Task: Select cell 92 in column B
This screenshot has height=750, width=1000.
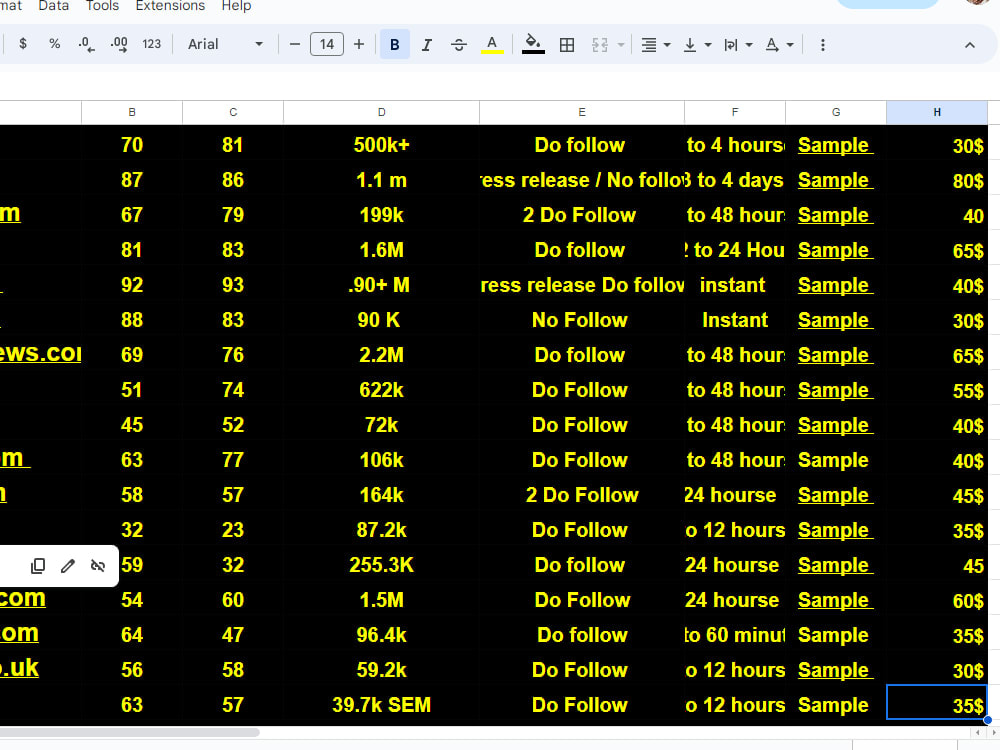Action: tap(132, 285)
